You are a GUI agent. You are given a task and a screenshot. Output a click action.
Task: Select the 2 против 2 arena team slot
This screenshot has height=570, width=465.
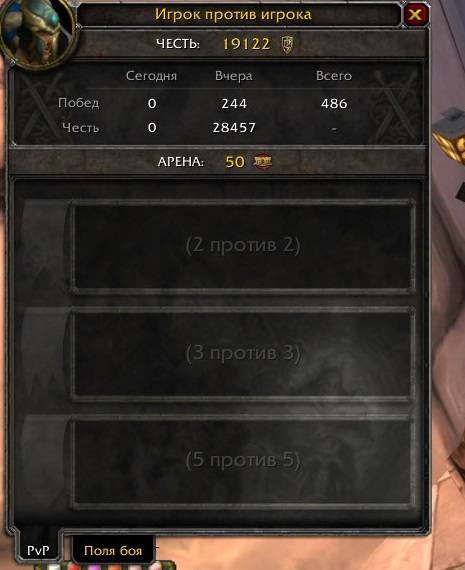pos(243,246)
